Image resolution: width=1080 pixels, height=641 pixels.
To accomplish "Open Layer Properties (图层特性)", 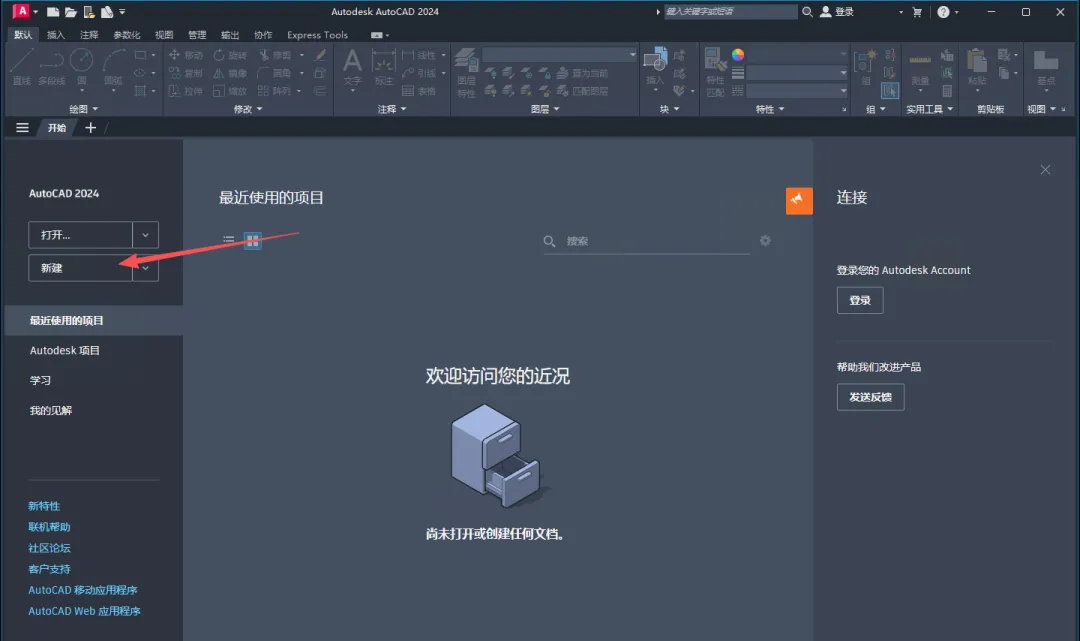I will point(466,73).
